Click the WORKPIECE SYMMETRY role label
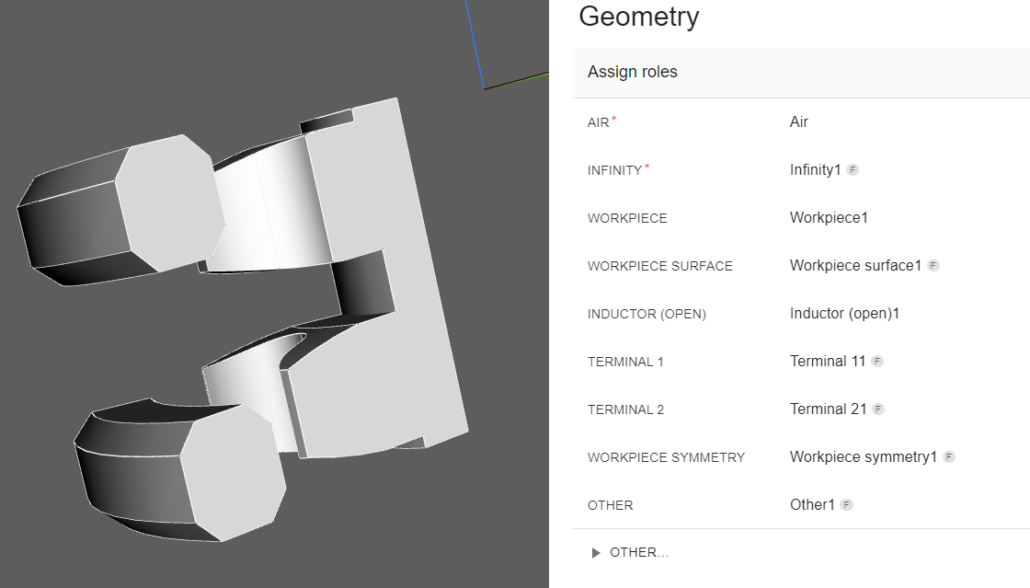This screenshot has height=588, width=1030. click(666, 458)
